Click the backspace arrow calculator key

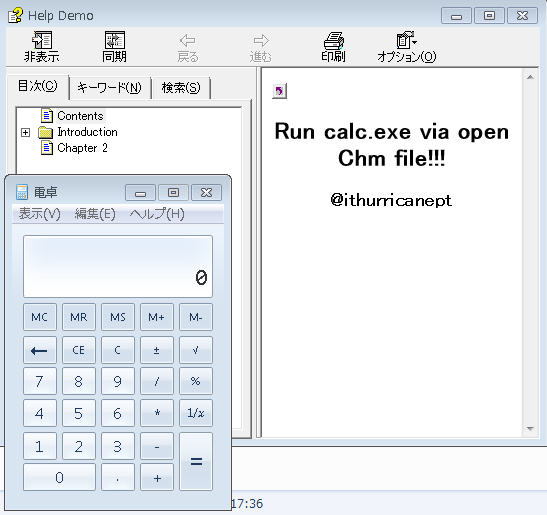[40, 350]
